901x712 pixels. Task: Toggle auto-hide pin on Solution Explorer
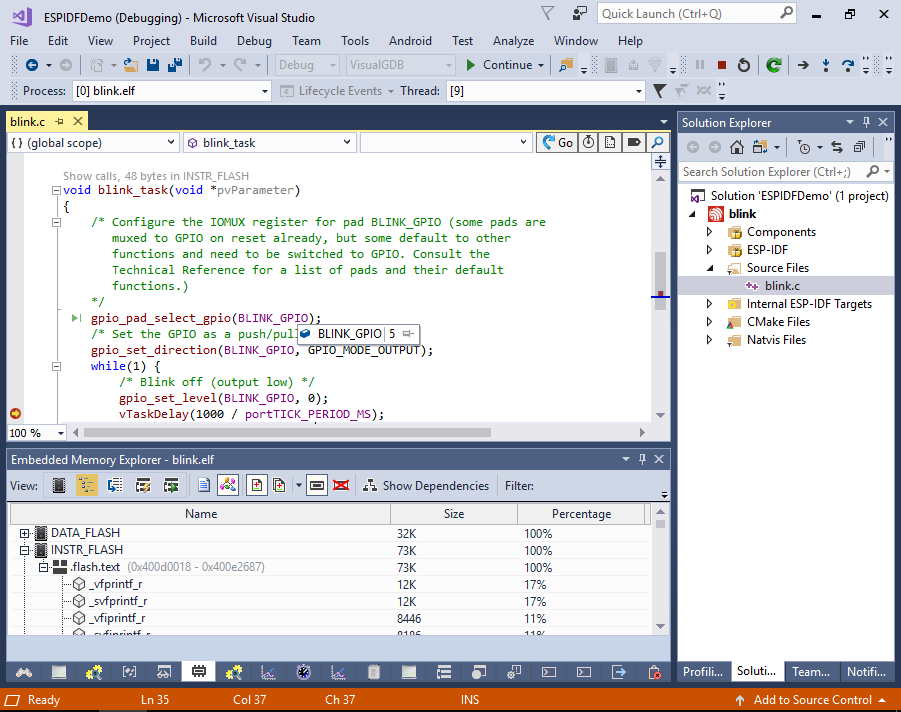[x=867, y=122]
